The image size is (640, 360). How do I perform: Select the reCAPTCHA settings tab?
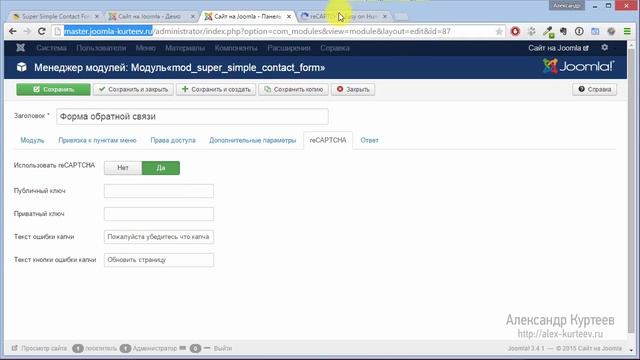coord(328,140)
